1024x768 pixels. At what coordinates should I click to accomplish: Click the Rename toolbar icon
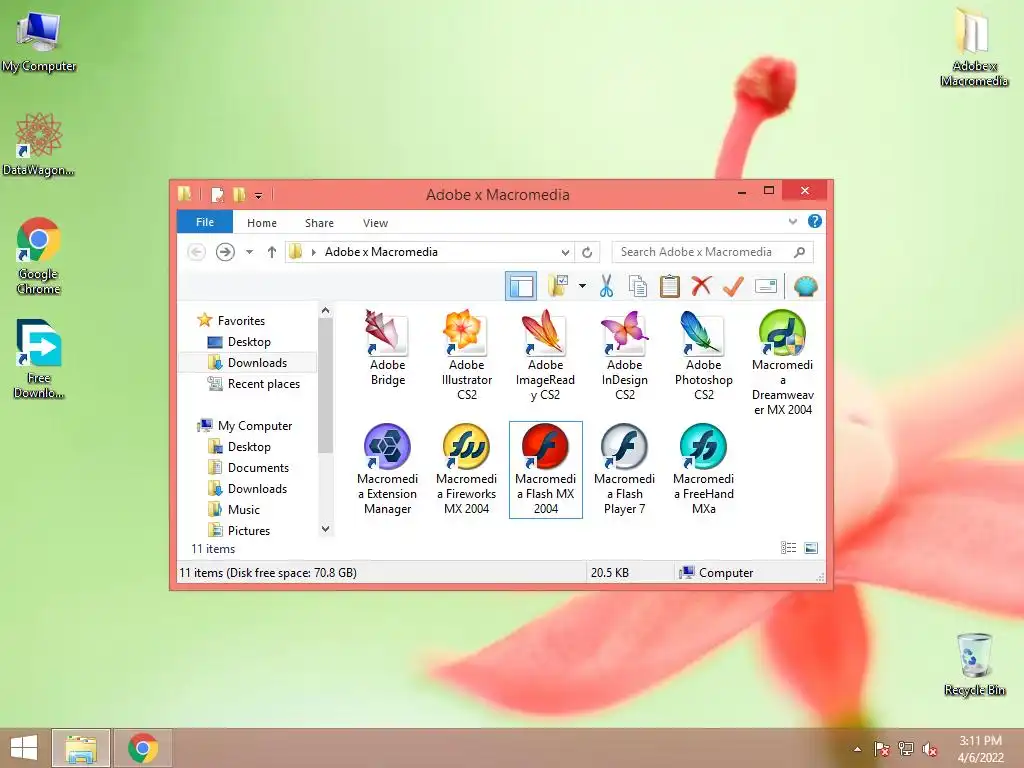click(x=765, y=286)
